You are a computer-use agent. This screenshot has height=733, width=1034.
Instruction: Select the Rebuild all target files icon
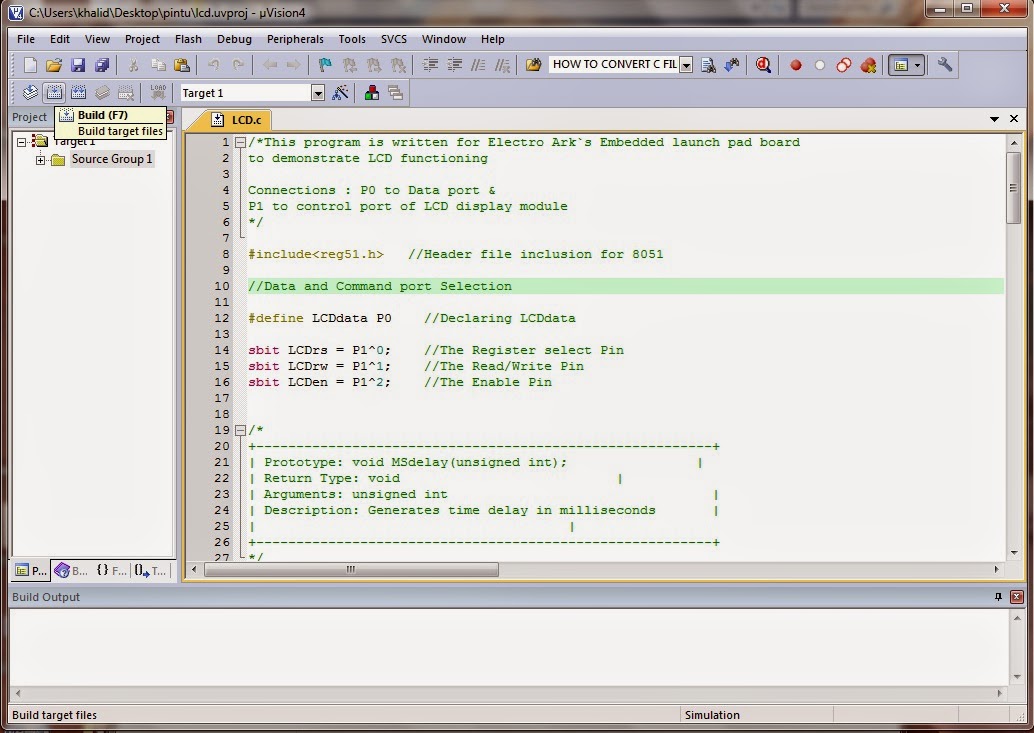(x=78, y=91)
